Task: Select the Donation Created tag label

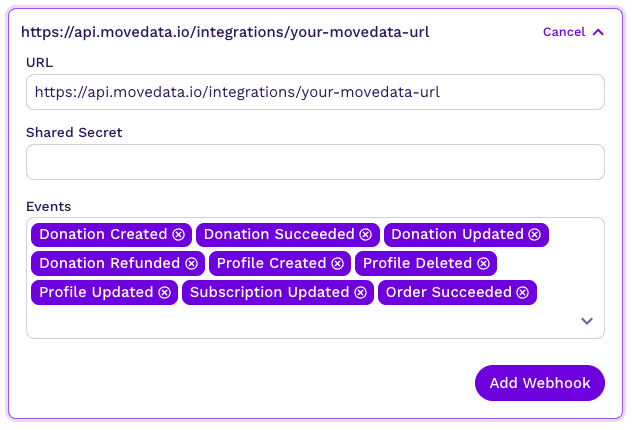Action: (x=102, y=234)
